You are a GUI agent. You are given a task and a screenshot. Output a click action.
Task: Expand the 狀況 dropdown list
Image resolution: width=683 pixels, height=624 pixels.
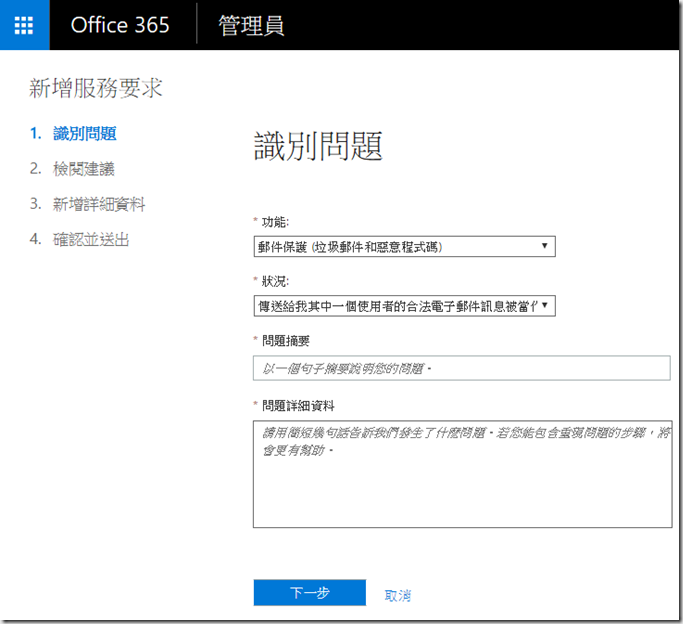click(x=395, y=305)
